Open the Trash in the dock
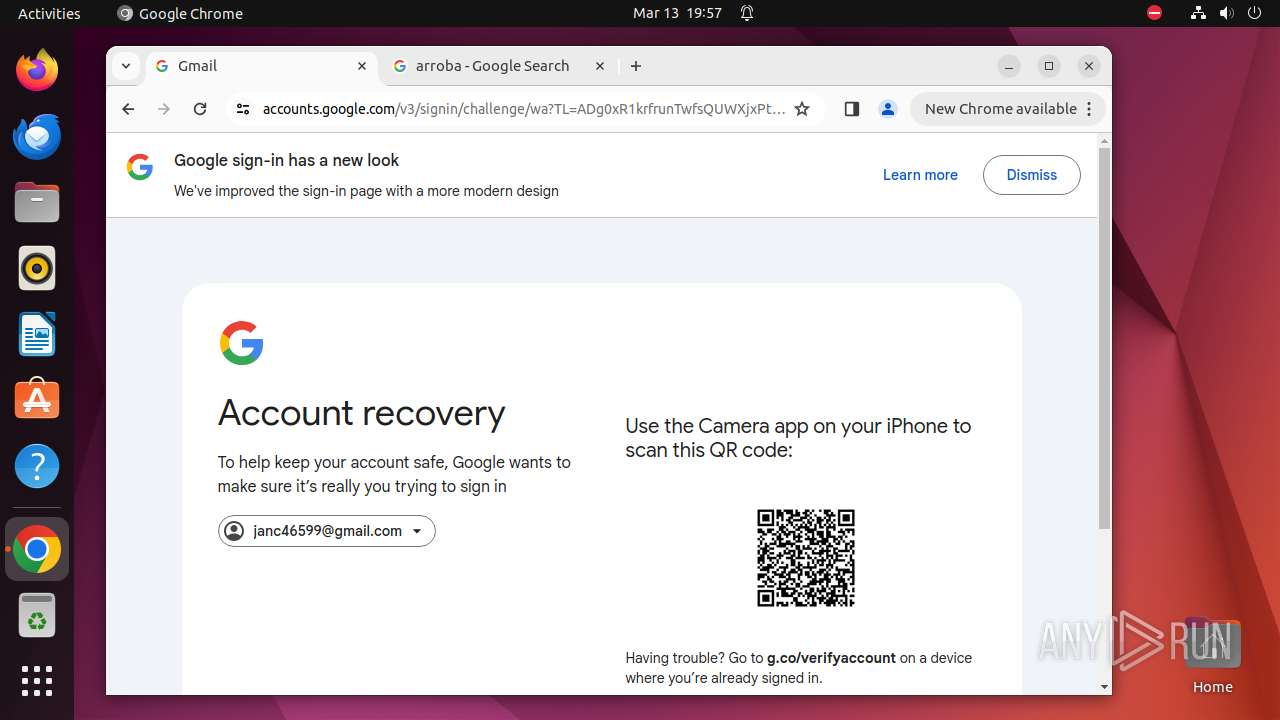The width and height of the screenshot is (1280, 720). (37, 615)
